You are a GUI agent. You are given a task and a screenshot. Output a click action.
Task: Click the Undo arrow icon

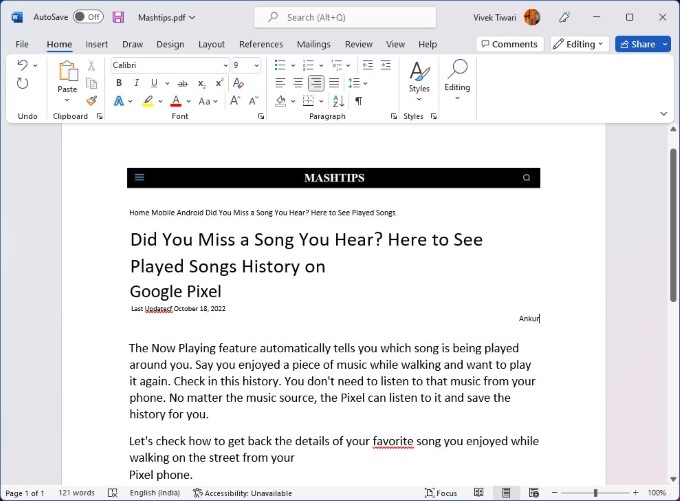click(x=23, y=65)
